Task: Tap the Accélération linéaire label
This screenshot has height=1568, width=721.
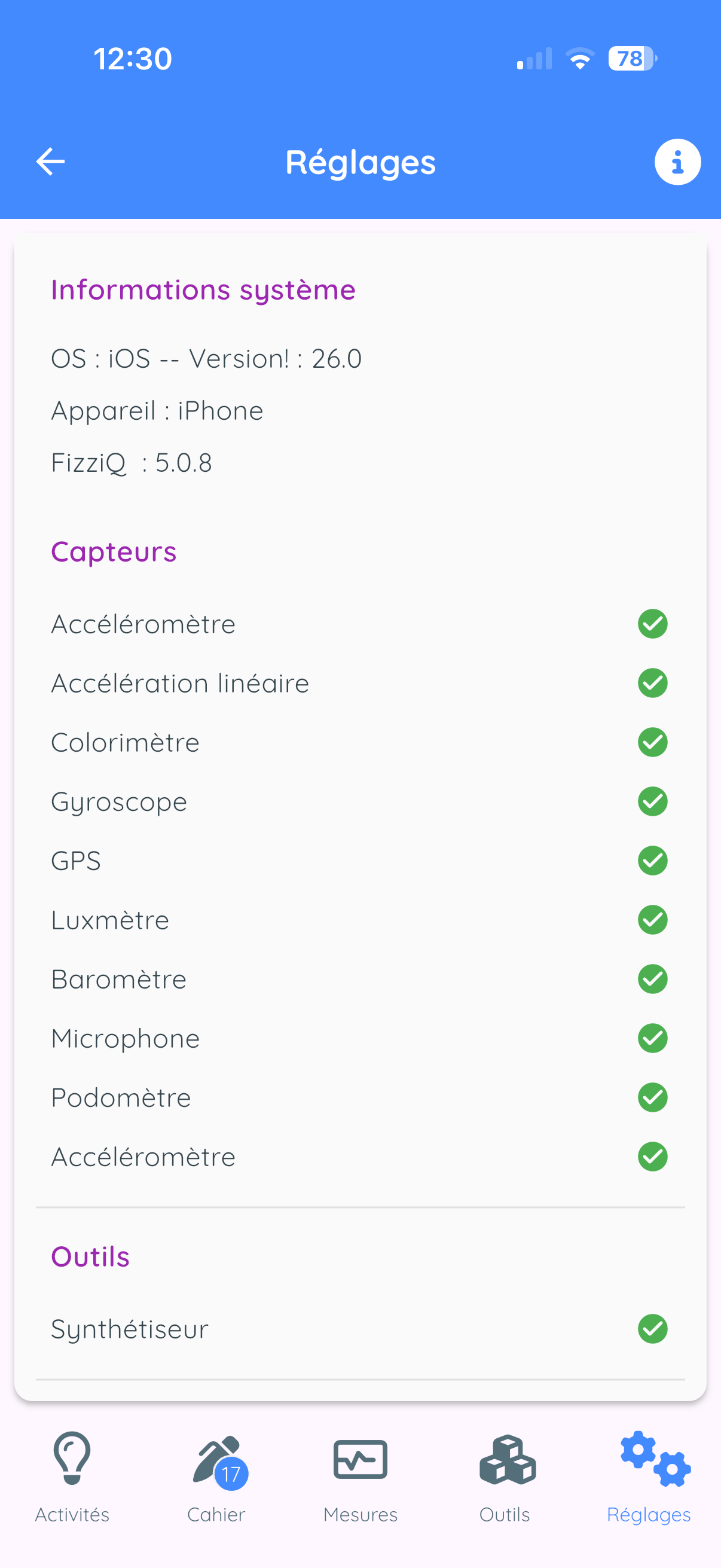Action: pyautogui.click(x=180, y=683)
